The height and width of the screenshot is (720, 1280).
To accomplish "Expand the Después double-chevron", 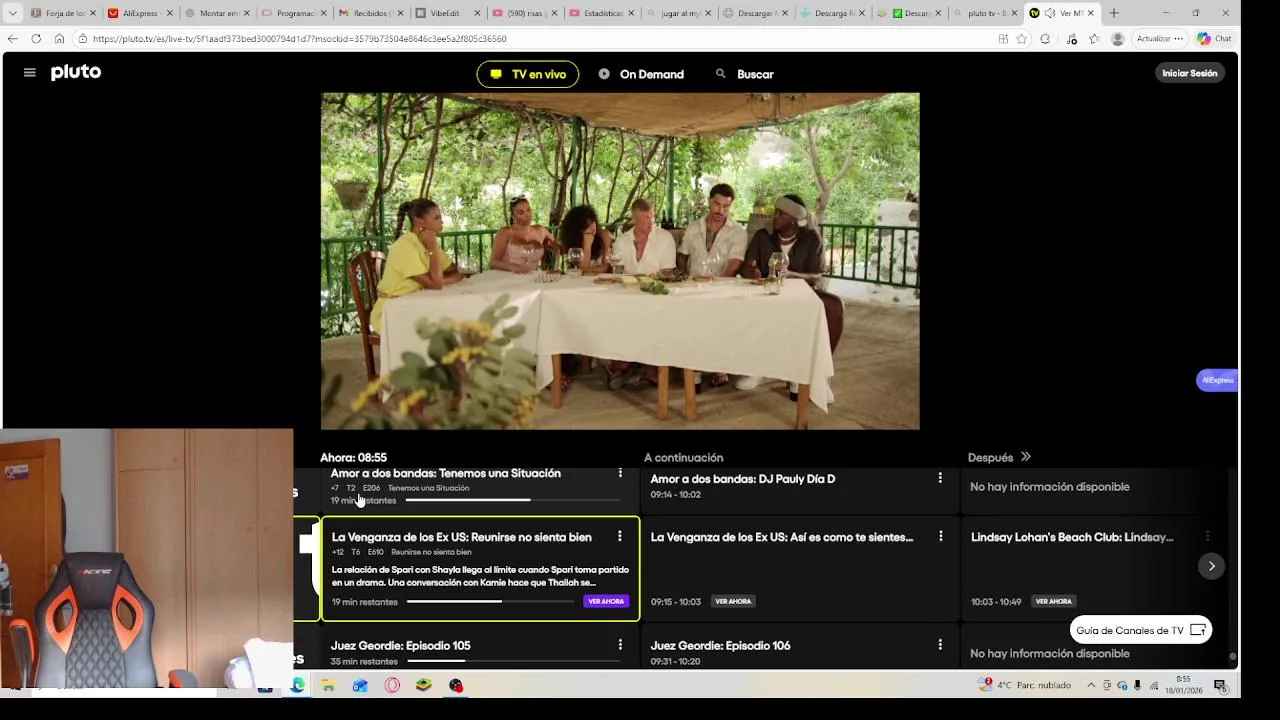I will click(x=1025, y=457).
